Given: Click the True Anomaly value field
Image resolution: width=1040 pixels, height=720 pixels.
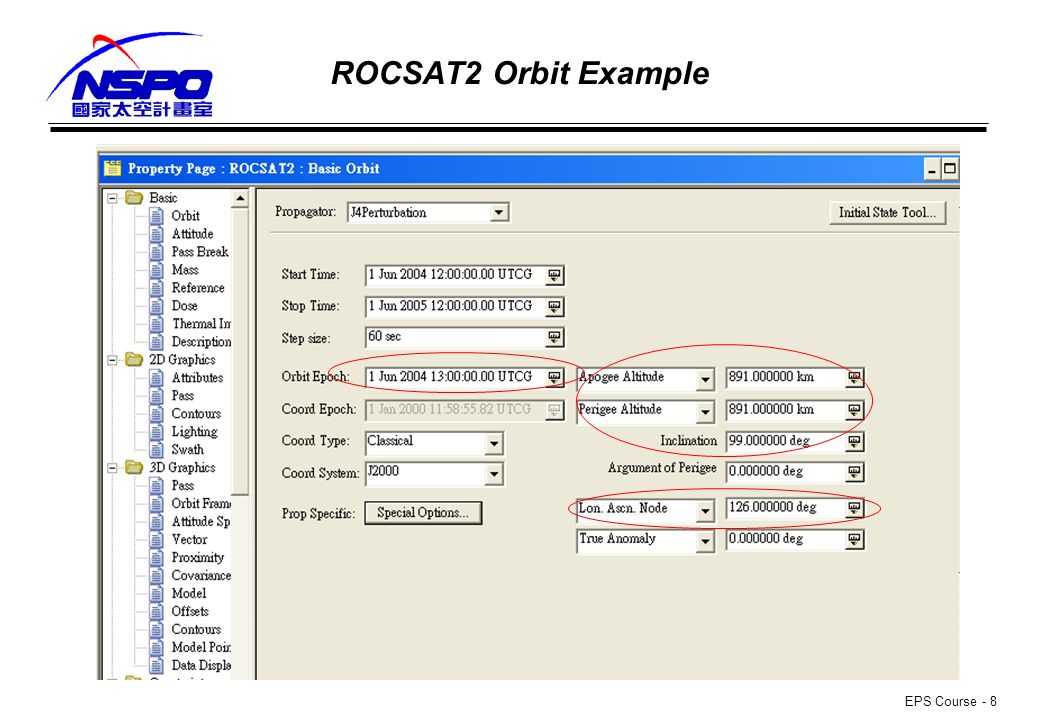Looking at the screenshot, I should point(786,540).
